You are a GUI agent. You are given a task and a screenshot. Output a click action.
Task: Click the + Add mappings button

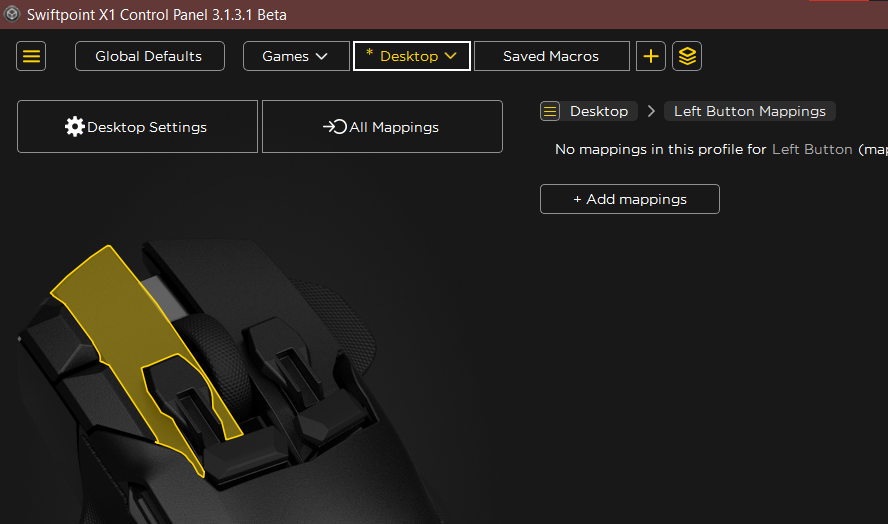click(x=630, y=199)
